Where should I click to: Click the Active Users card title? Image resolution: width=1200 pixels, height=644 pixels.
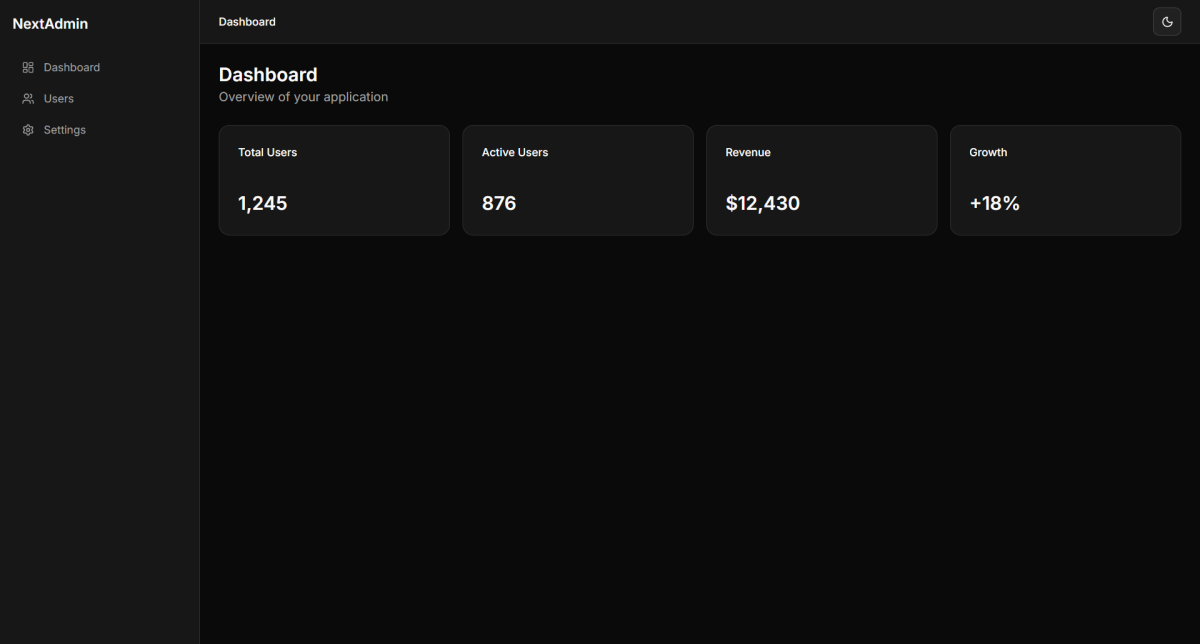515,153
